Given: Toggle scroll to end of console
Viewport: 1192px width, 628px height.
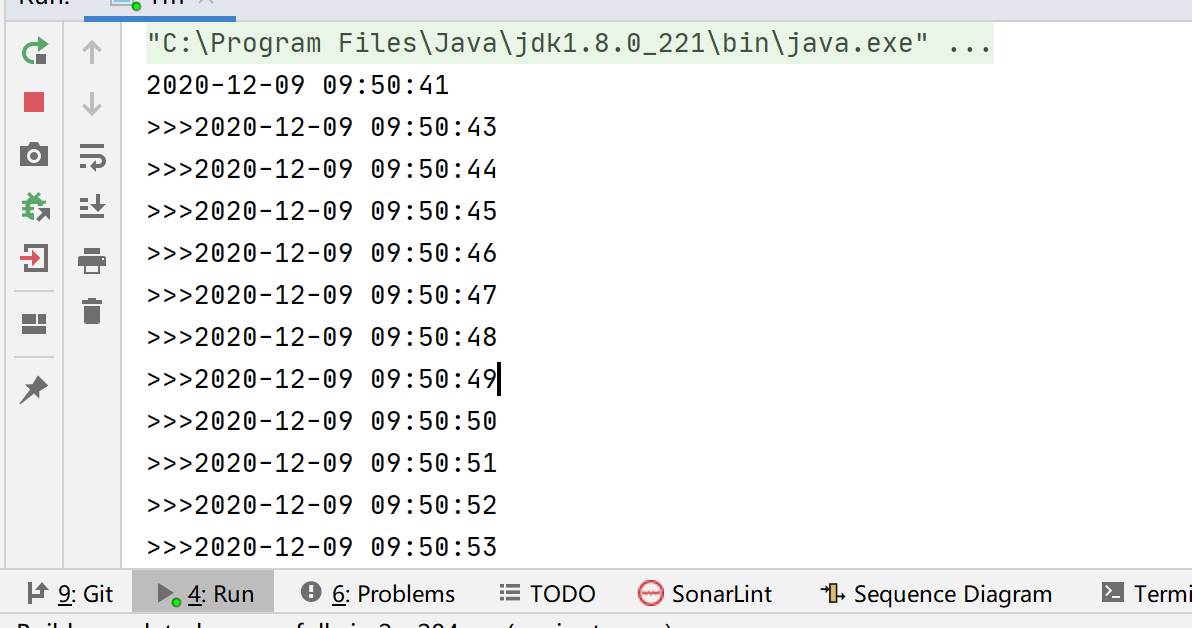Looking at the screenshot, I should [x=92, y=207].
